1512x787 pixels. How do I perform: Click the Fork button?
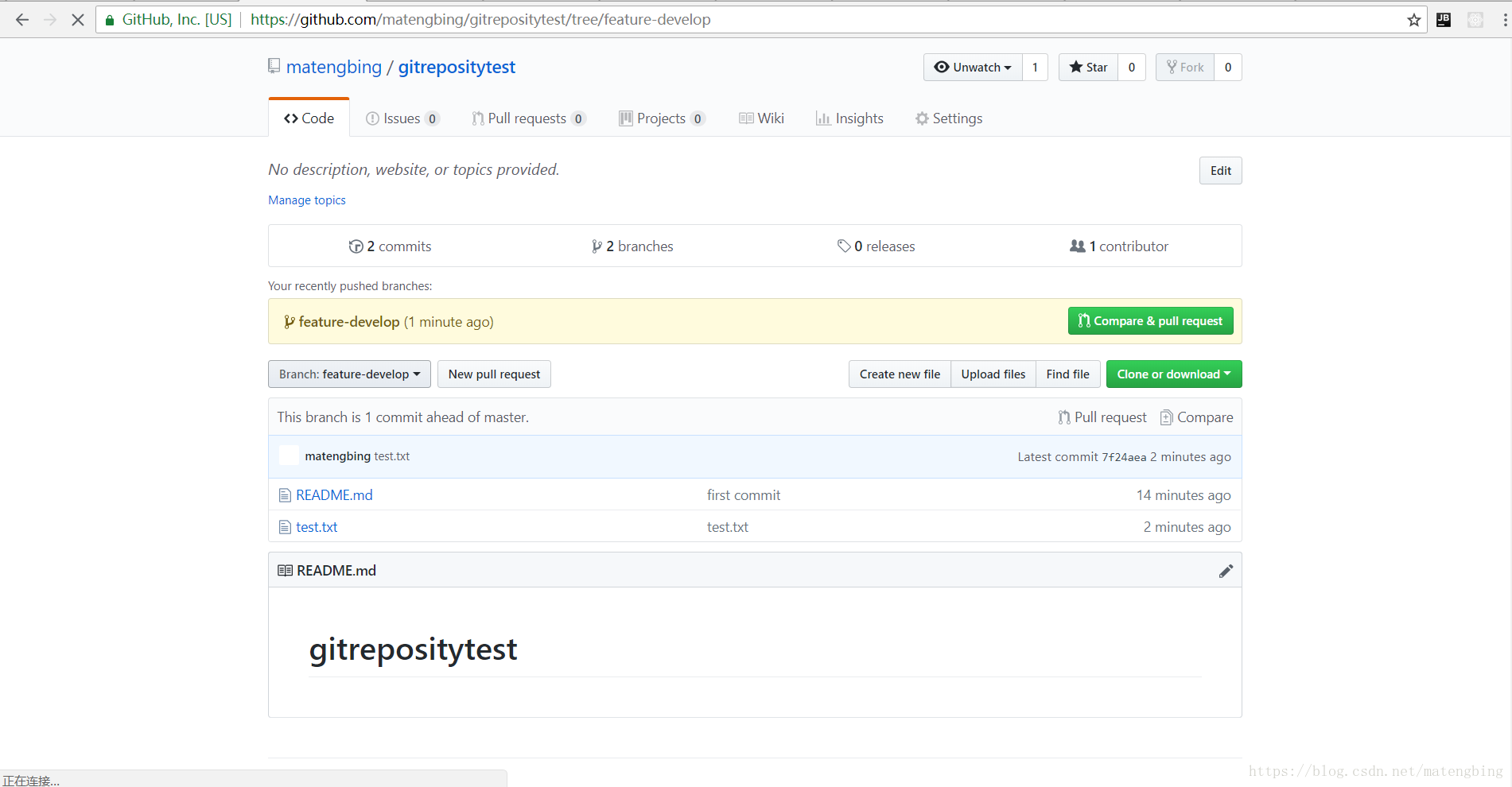tap(1185, 68)
